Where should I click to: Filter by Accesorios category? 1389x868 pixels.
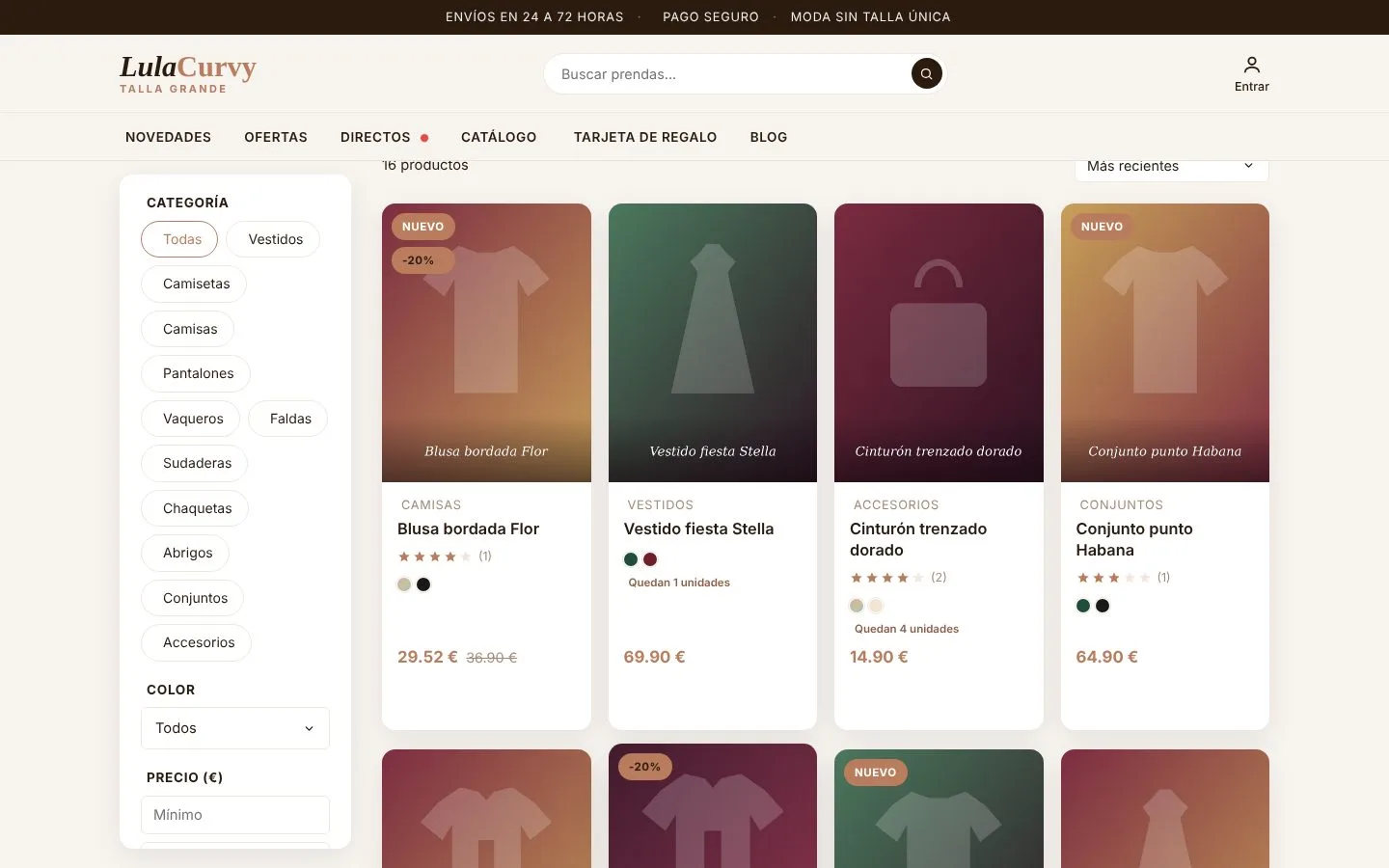(x=197, y=642)
